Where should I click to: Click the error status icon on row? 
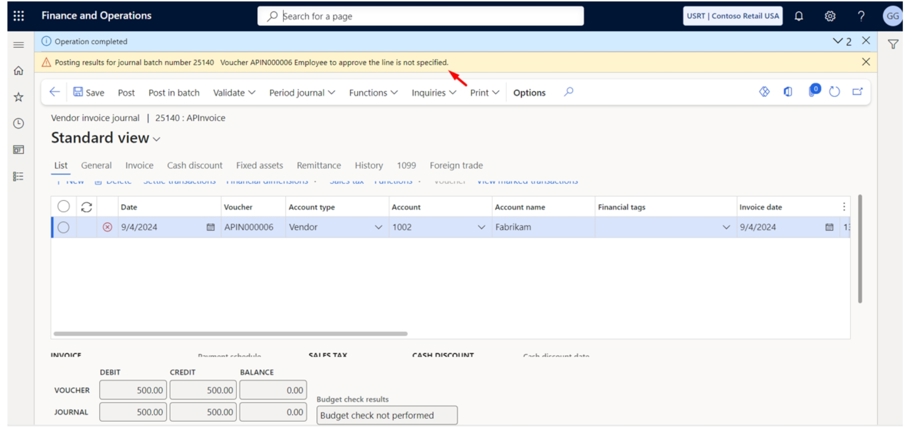(x=107, y=227)
